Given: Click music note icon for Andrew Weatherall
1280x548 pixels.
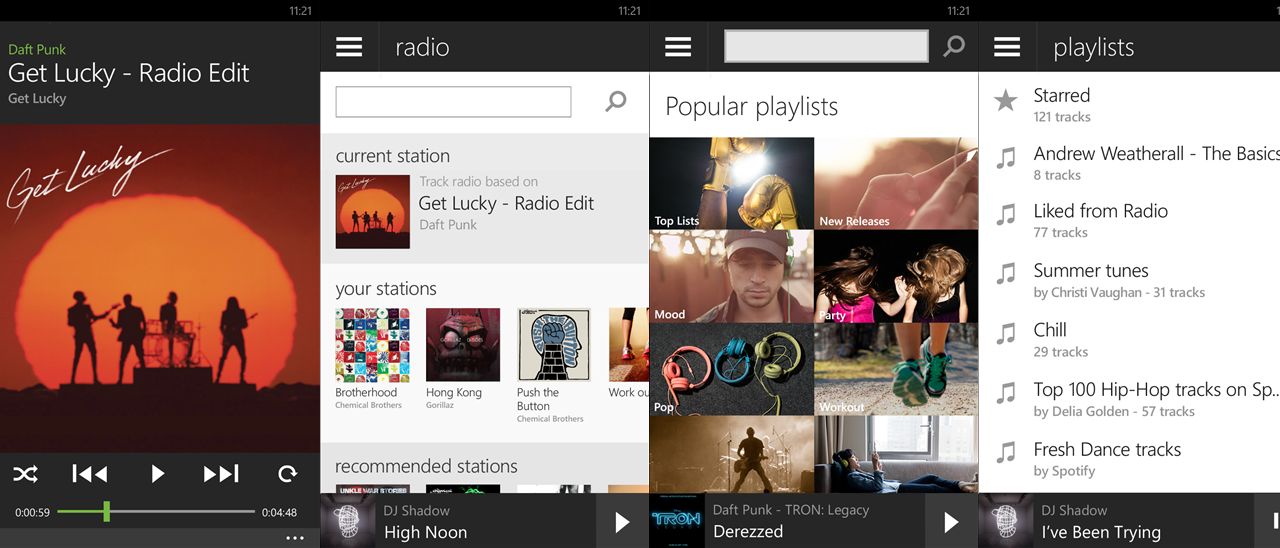Looking at the screenshot, I should (1006, 158).
